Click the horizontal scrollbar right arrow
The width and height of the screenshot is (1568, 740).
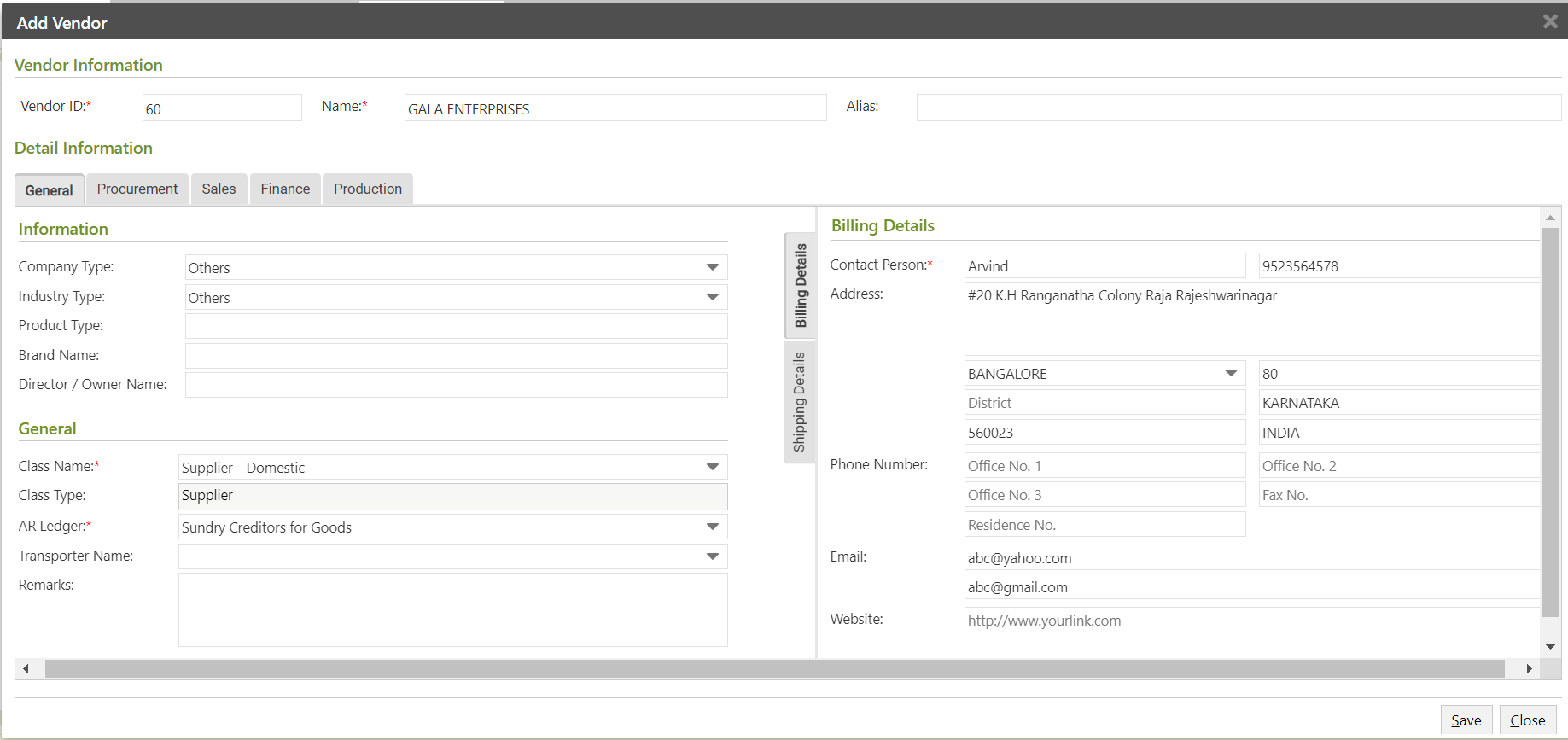tap(1529, 668)
